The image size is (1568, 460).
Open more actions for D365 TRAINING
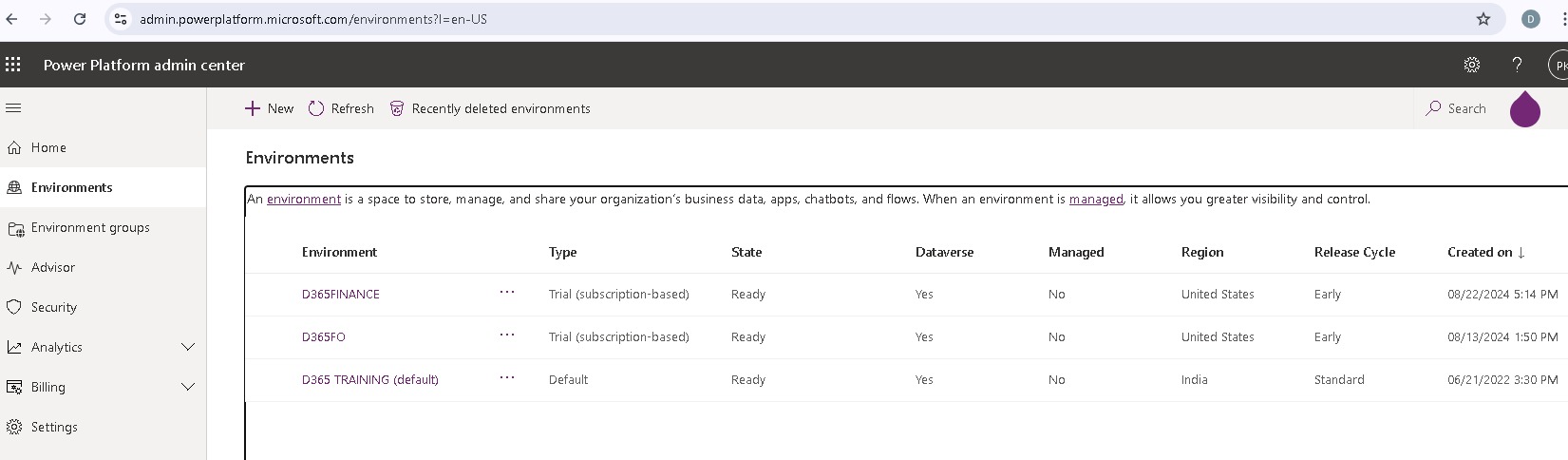point(507,378)
